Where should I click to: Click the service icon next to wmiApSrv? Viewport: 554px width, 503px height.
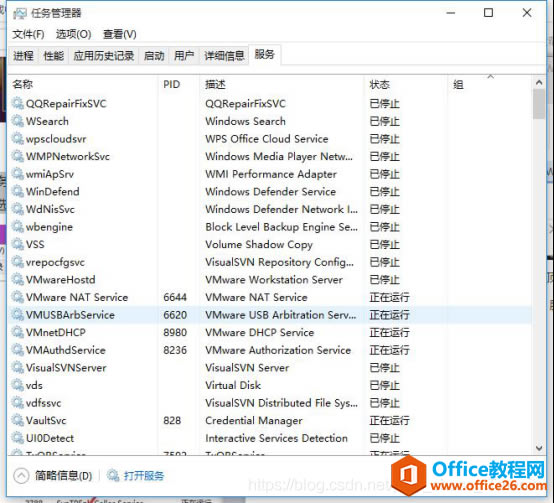click(x=17, y=174)
